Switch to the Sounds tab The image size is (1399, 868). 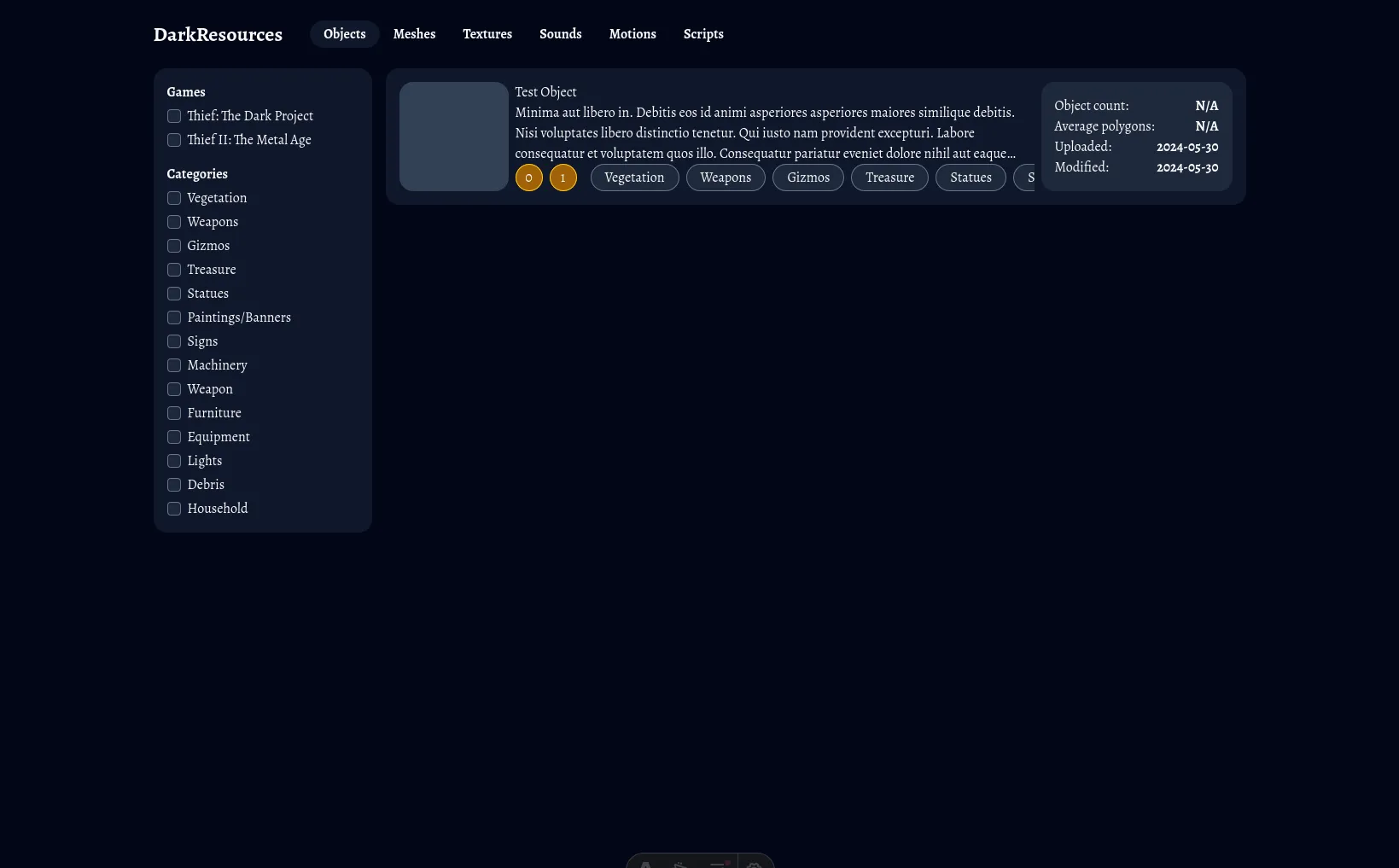(x=560, y=34)
